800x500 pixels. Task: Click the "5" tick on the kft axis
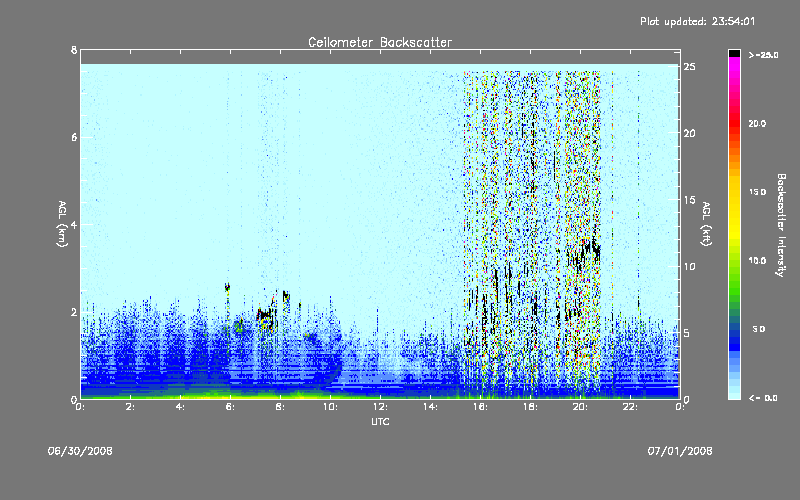[x=687, y=333]
